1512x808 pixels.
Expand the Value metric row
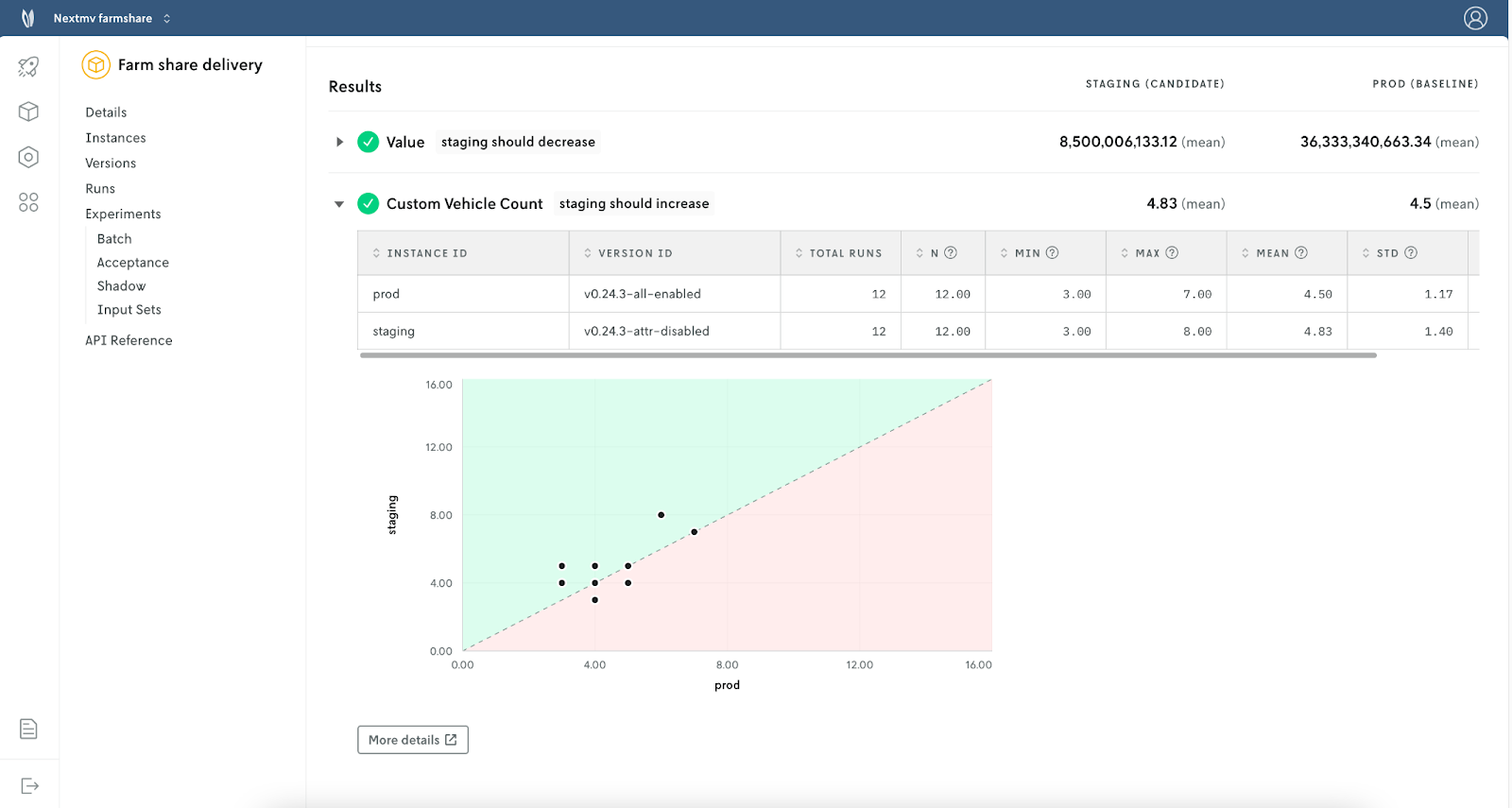[339, 142]
